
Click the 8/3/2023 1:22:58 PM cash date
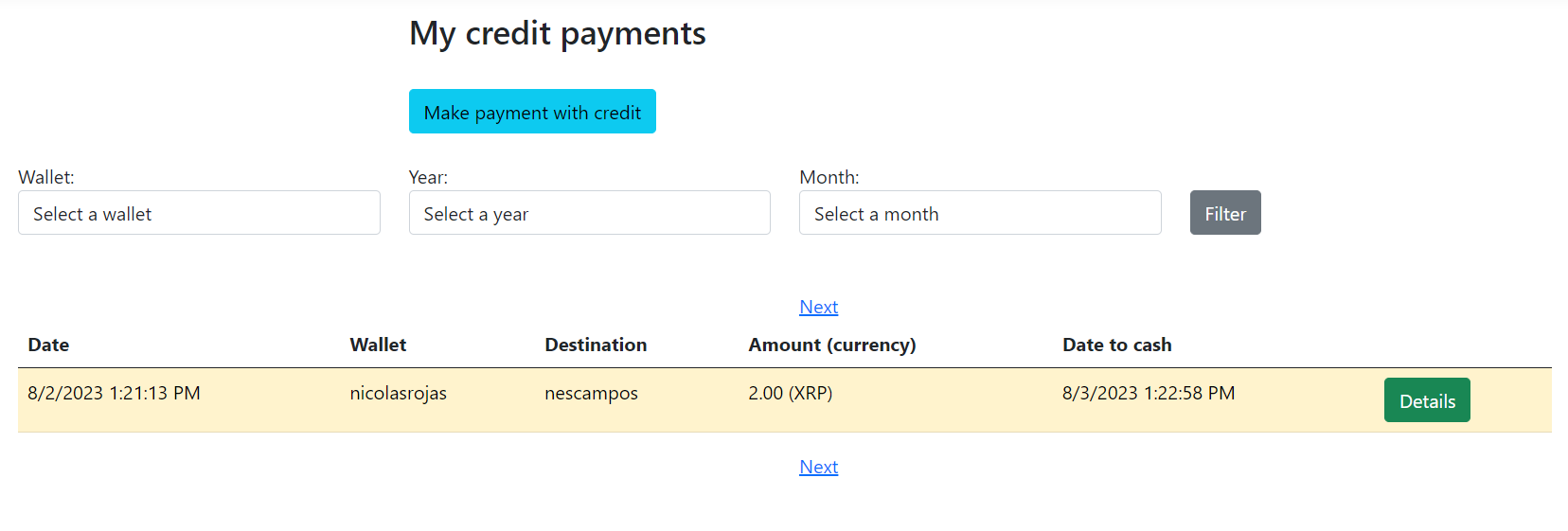point(1149,393)
